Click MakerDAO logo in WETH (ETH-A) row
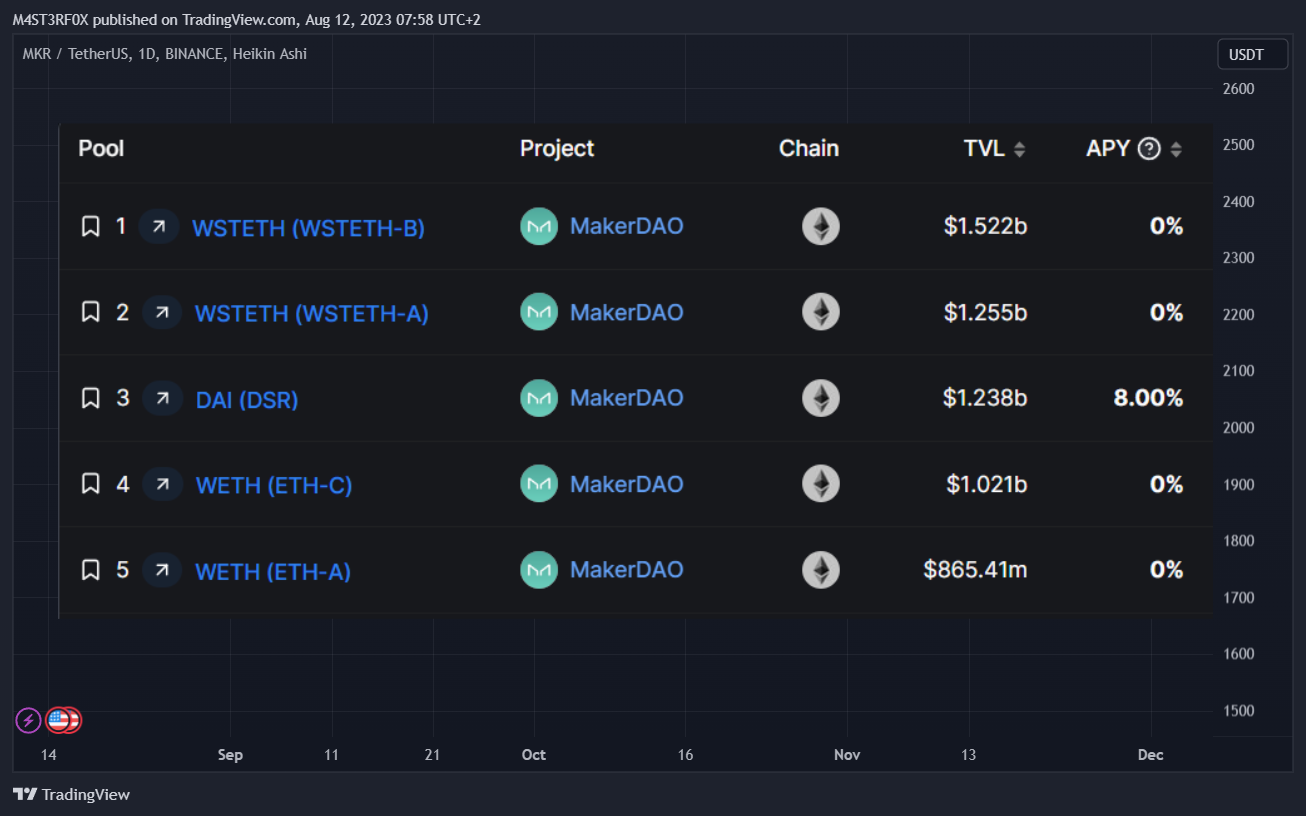The height and width of the screenshot is (816, 1306). point(539,570)
